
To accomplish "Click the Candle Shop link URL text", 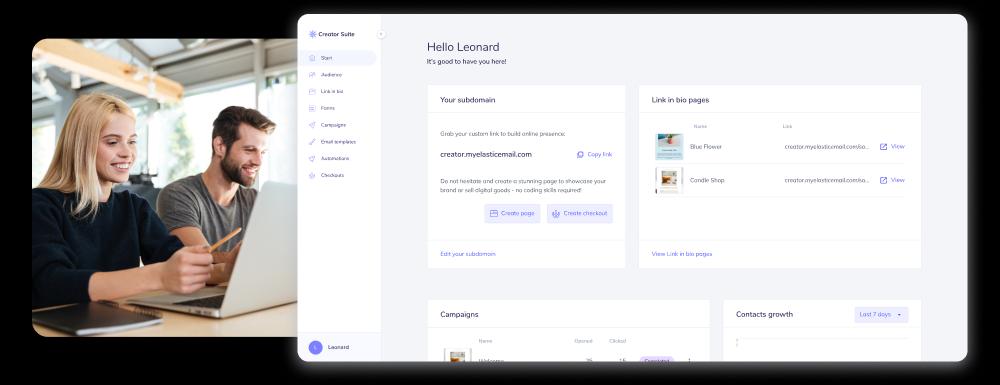I will click(827, 180).
